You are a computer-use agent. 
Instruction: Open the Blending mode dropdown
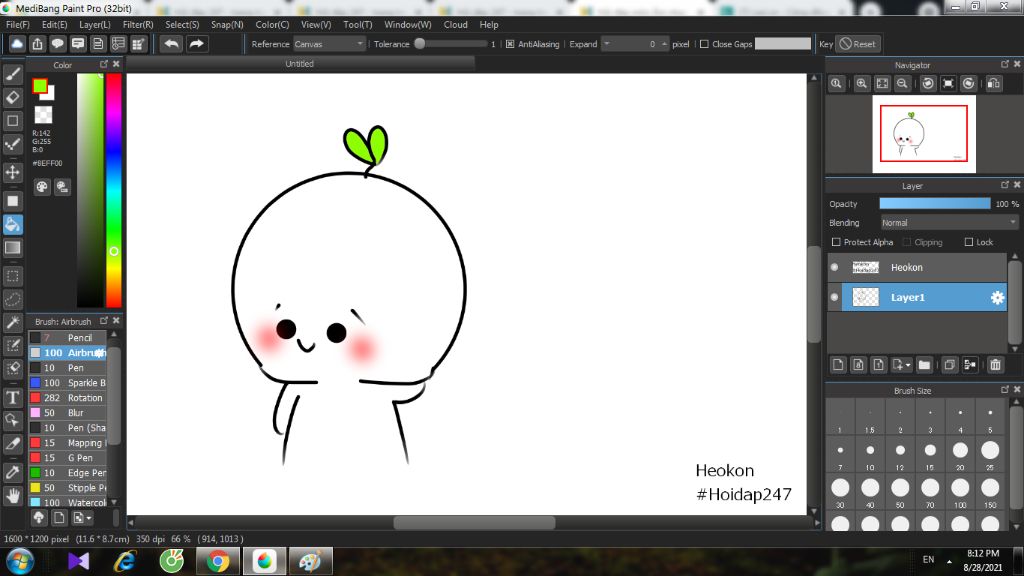[948, 223]
